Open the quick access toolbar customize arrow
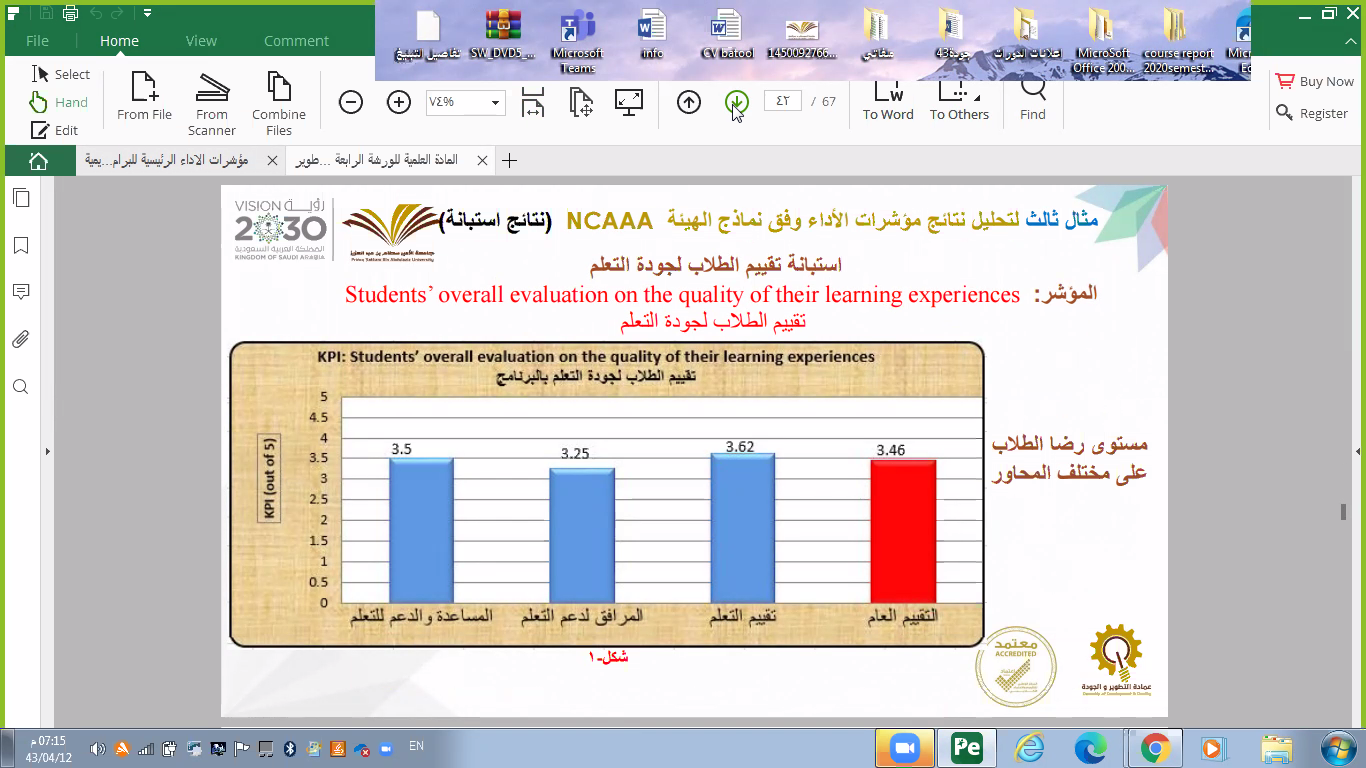This screenshot has height=768, width=1366. [147, 13]
